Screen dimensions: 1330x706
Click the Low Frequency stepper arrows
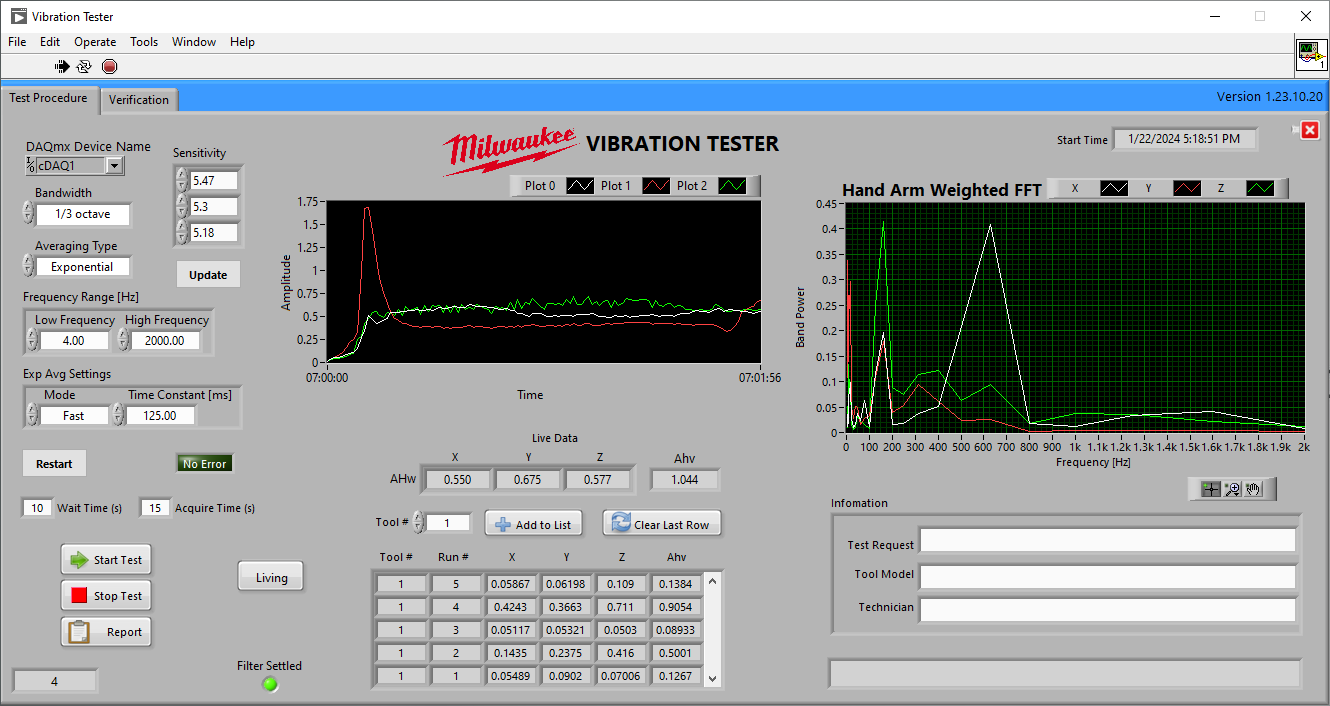pyautogui.click(x=32, y=339)
